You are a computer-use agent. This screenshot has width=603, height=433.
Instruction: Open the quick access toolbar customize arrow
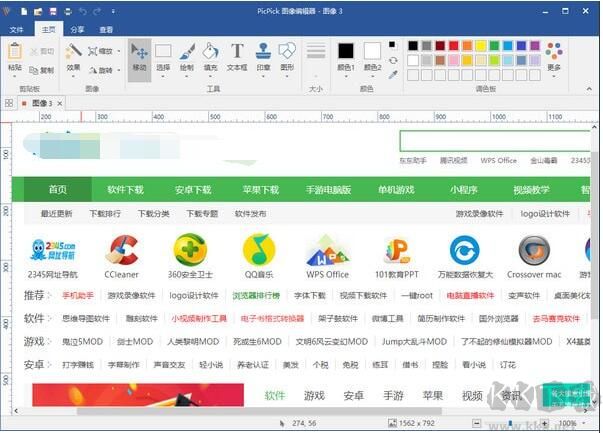tap(113, 12)
